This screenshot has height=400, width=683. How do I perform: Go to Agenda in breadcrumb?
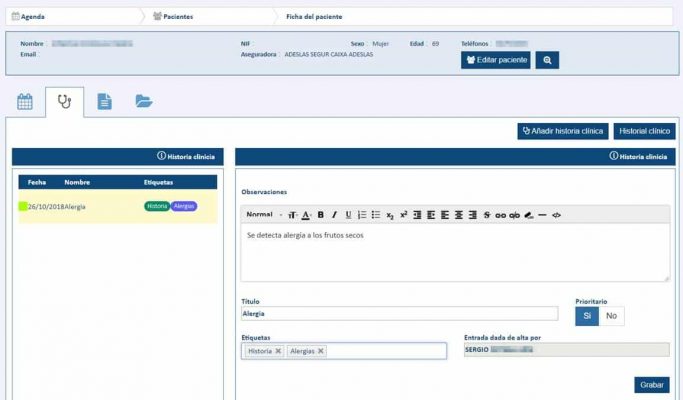tap(32, 17)
